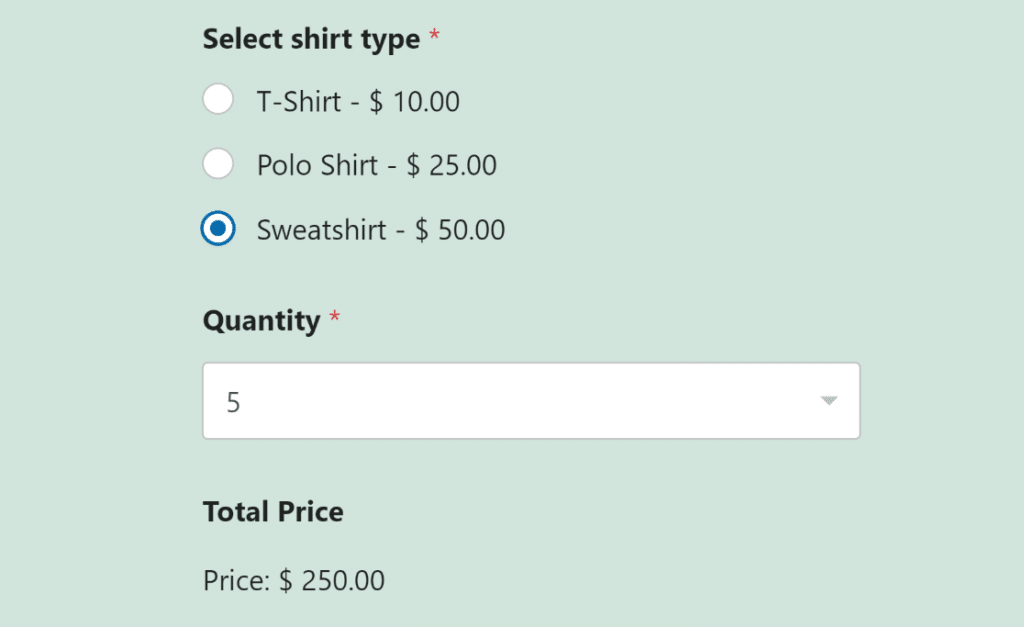The height and width of the screenshot is (627, 1024).
Task: Click the quantity value showing 5
Action: point(232,400)
